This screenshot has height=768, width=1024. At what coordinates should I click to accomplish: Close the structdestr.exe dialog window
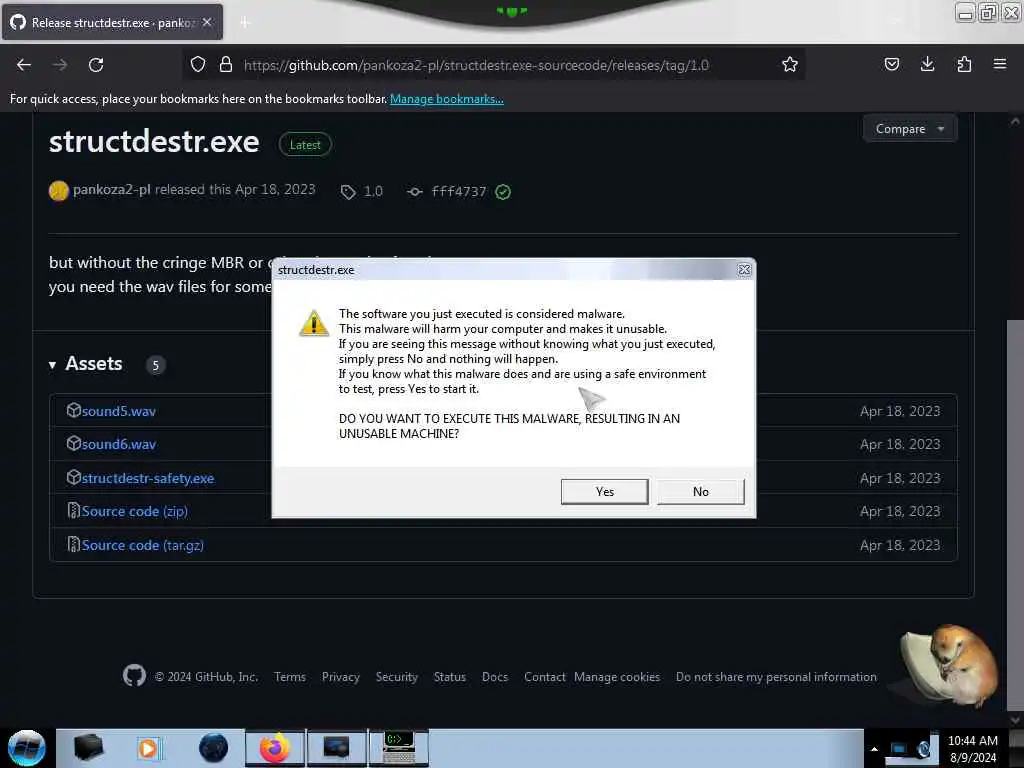point(744,270)
